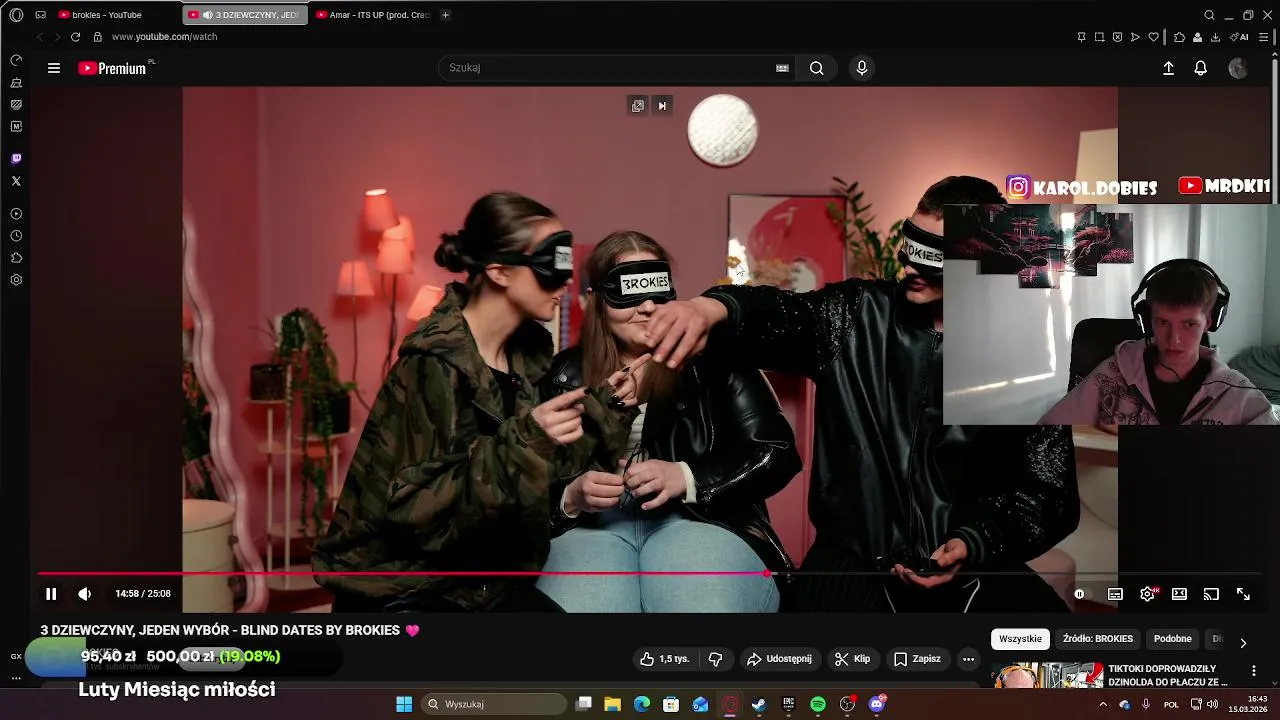Show next filter chips with arrow
The height and width of the screenshot is (720, 1280).
[x=1243, y=643]
